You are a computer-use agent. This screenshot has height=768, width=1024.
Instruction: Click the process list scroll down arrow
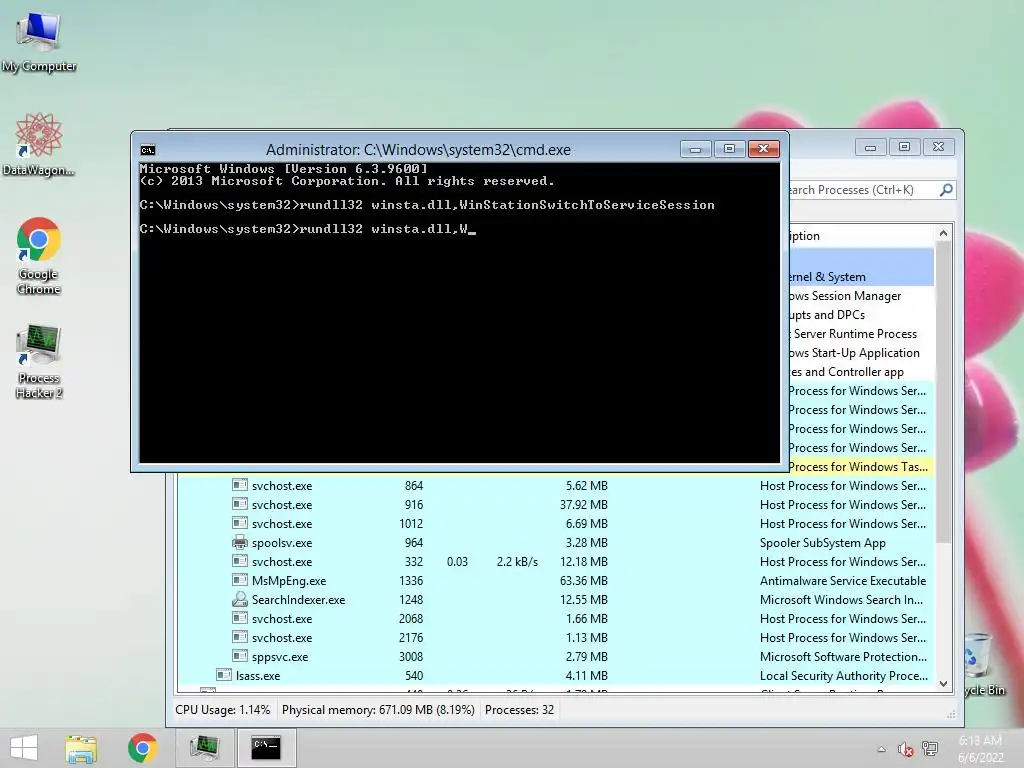point(943,683)
